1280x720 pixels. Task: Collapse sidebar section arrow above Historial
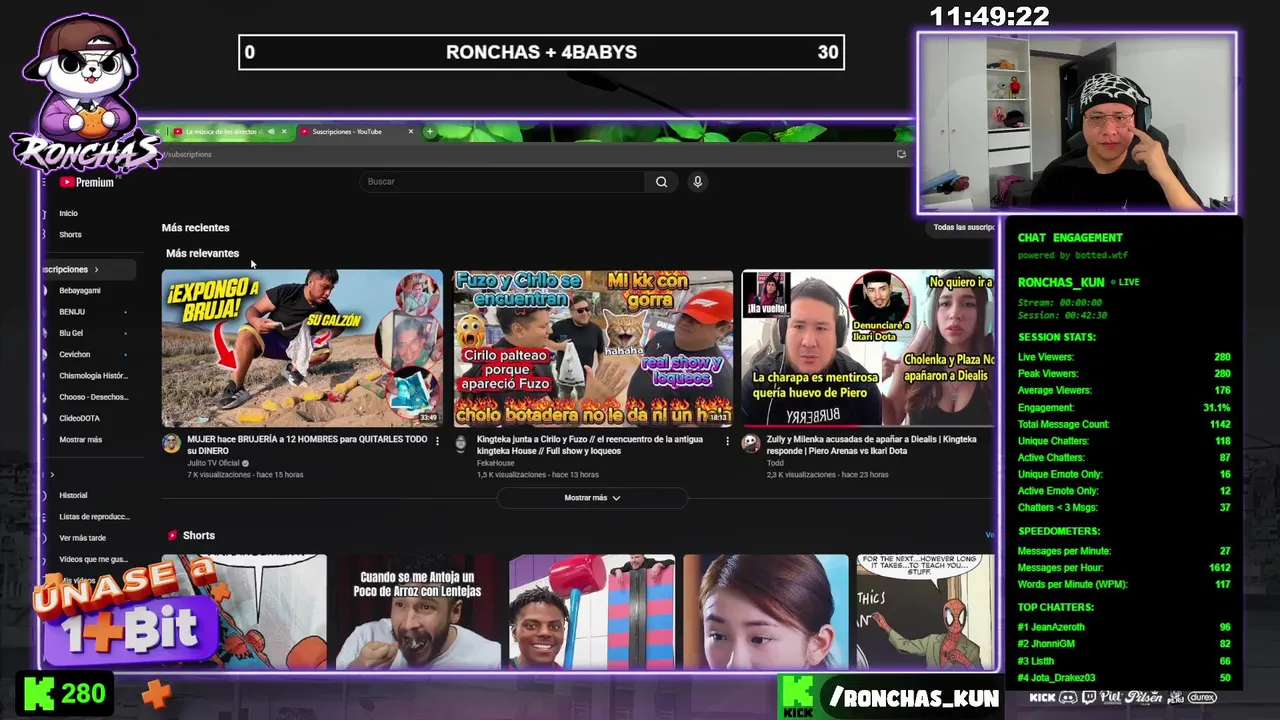tap(52, 474)
